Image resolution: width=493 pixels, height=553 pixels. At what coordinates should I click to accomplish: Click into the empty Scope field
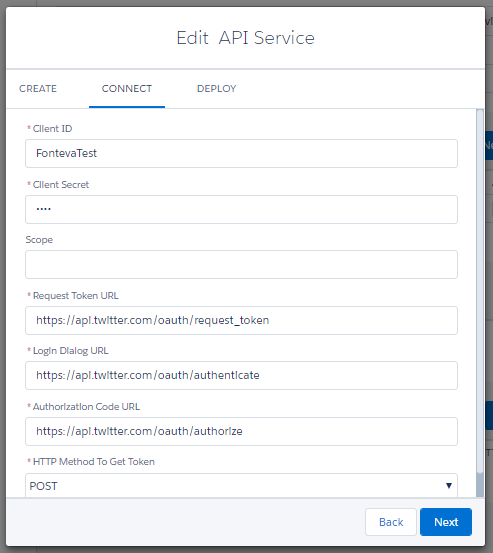click(241, 265)
